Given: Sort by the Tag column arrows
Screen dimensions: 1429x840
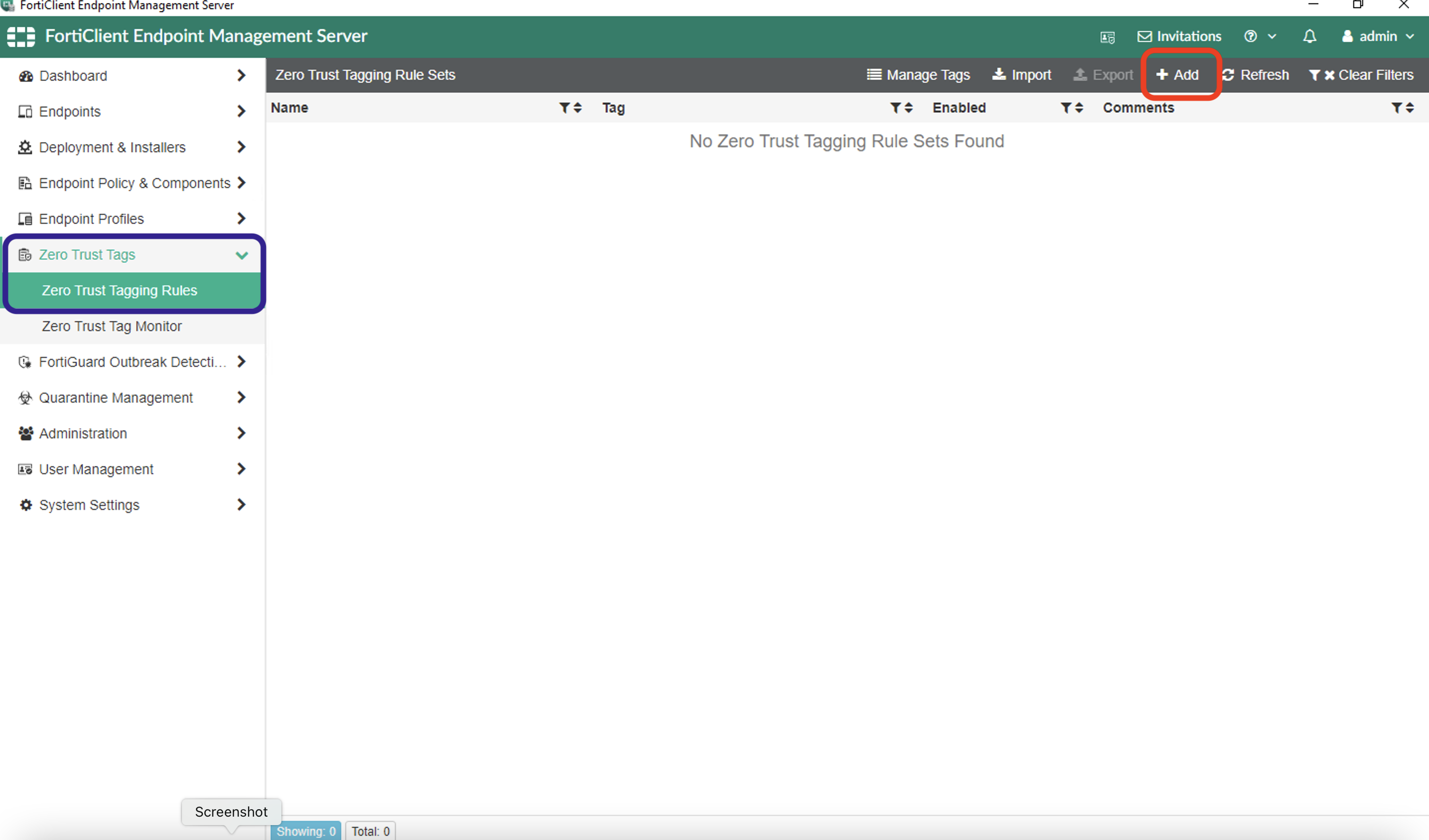Looking at the screenshot, I should click(x=908, y=108).
